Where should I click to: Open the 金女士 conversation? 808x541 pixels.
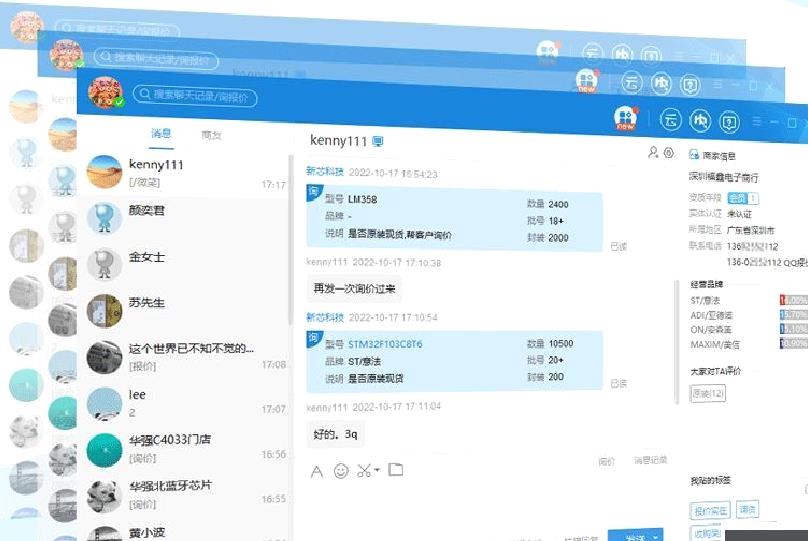186,264
